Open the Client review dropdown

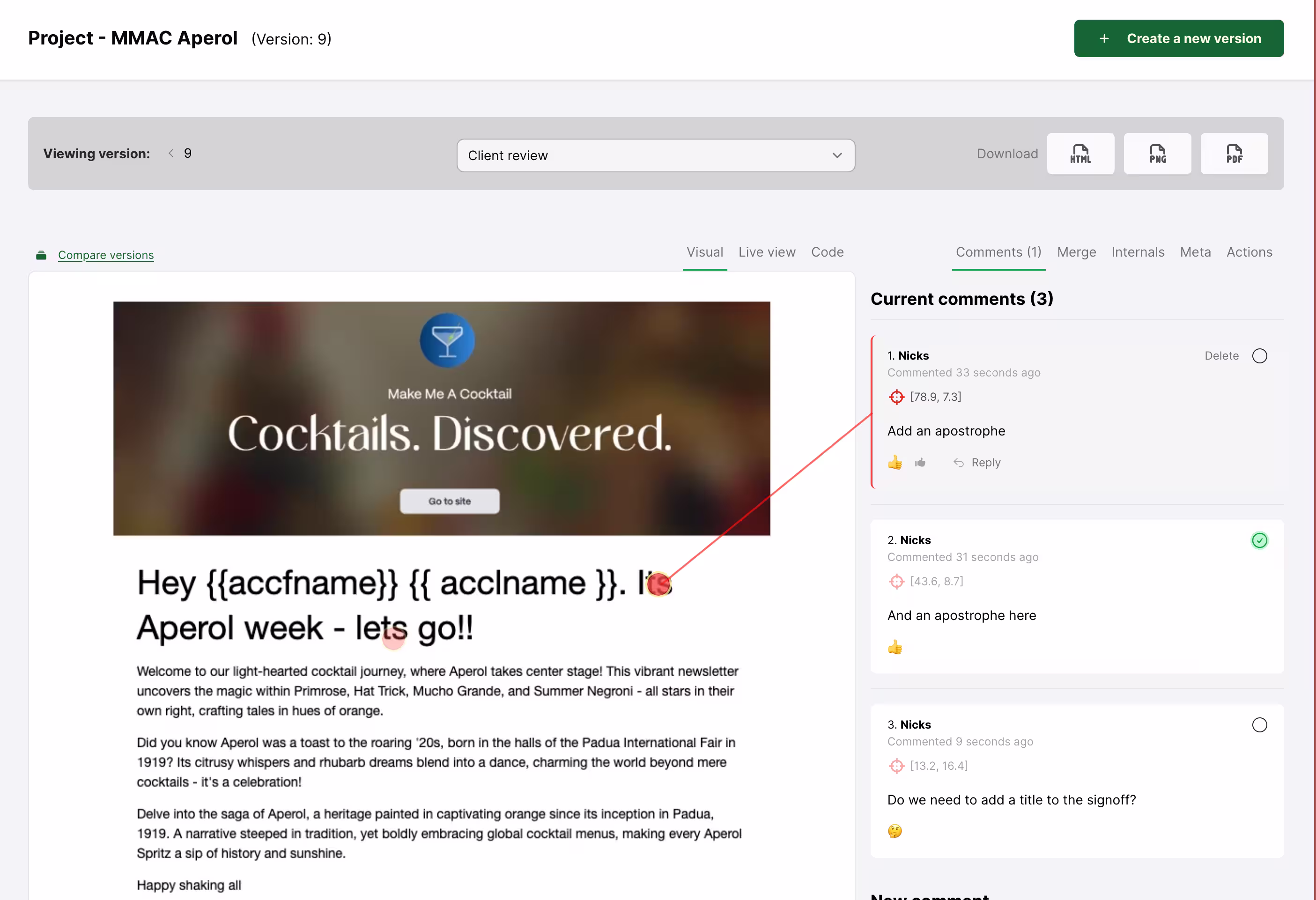coord(655,155)
